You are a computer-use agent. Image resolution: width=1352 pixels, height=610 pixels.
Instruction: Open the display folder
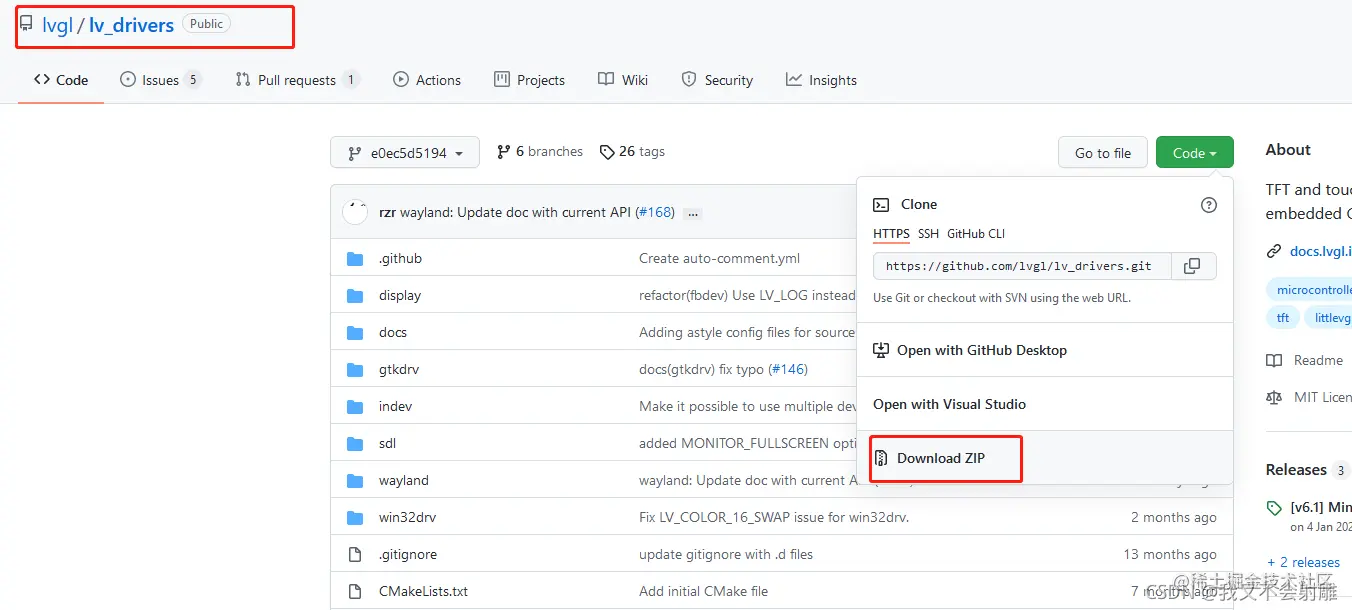tap(400, 295)
